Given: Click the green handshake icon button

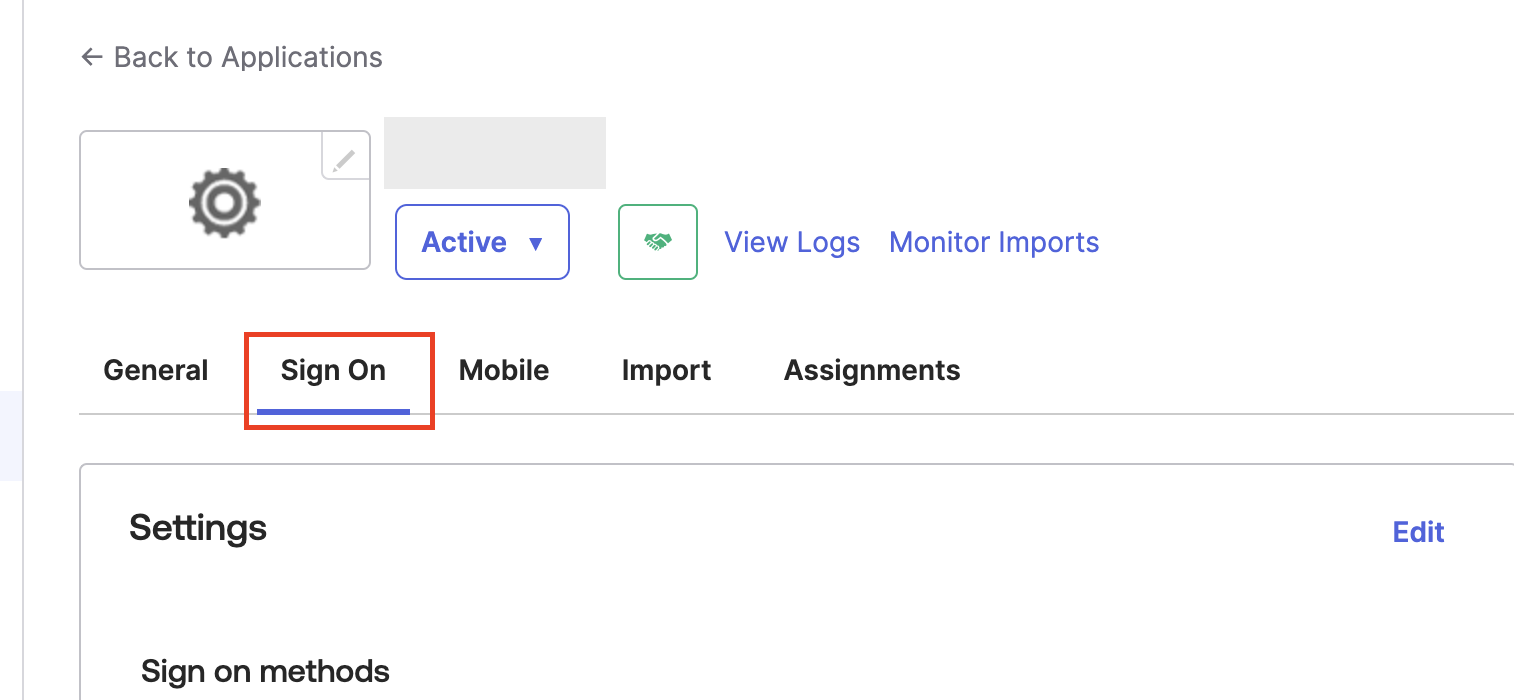Looking at the screenshot, I should click(657, 242).
